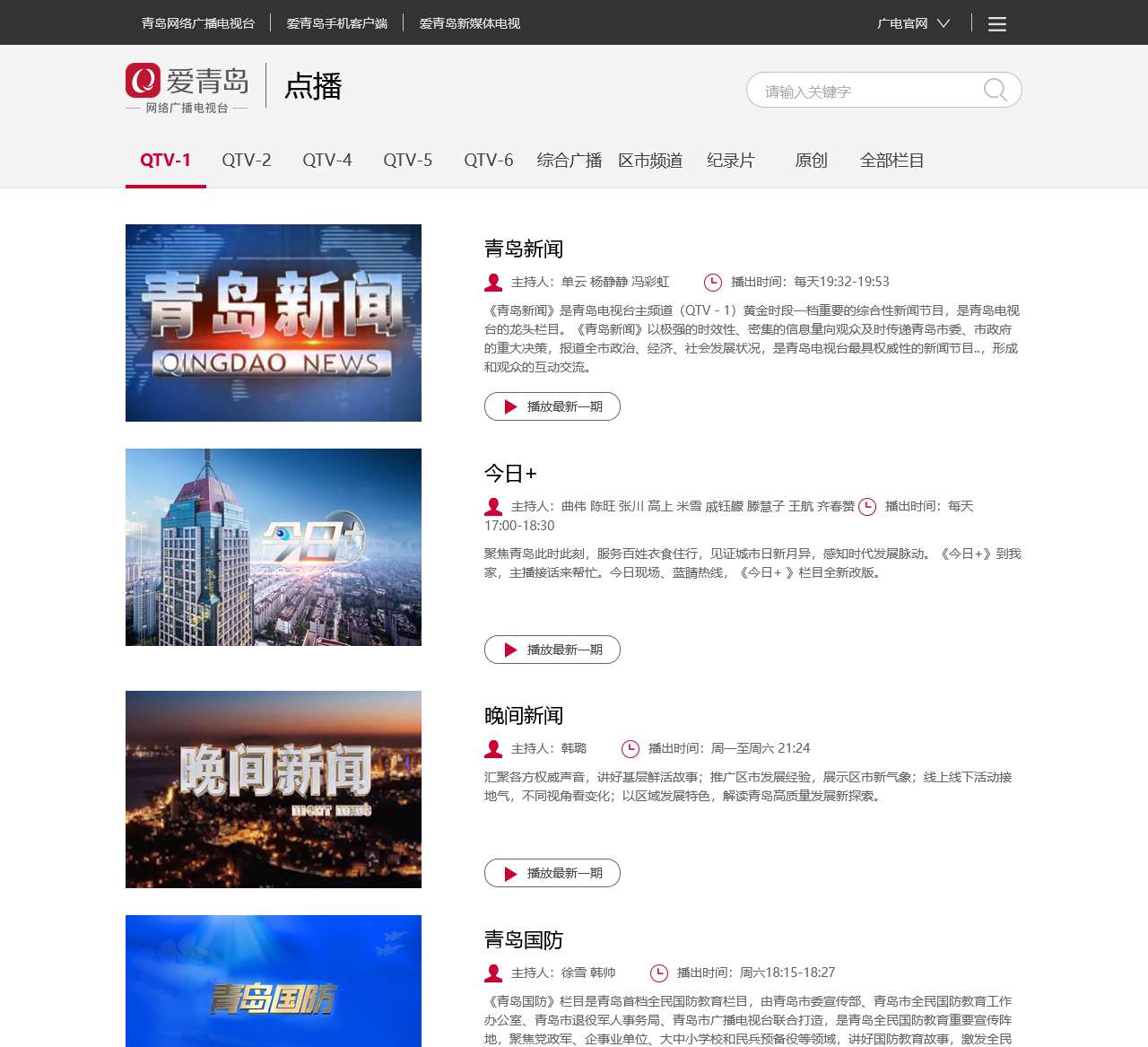Click the host icon for 今日+
Viewport: 1148px width, 1047px height.
coord(493,507)
